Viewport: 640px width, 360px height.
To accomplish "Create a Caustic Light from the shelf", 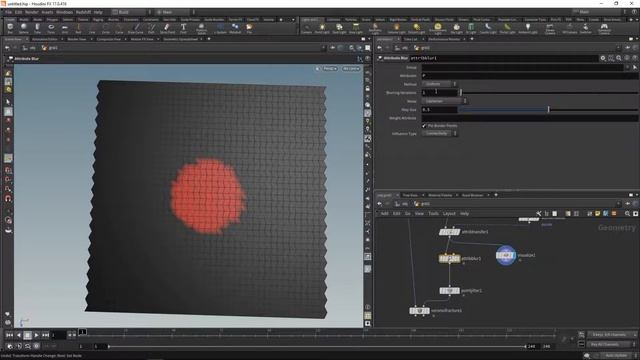I will tap(488, 29).
